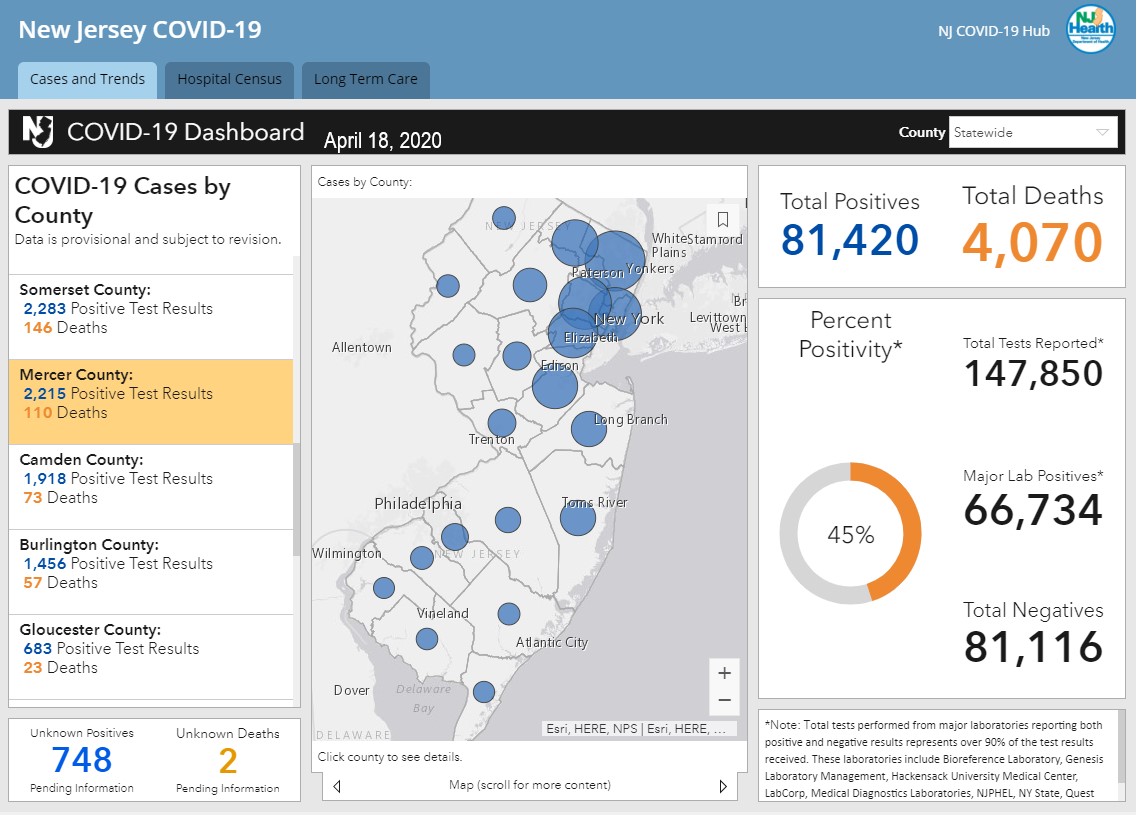1140x815 pixels.
Task: Zoom in on the county map
Action: pos(724,673)
